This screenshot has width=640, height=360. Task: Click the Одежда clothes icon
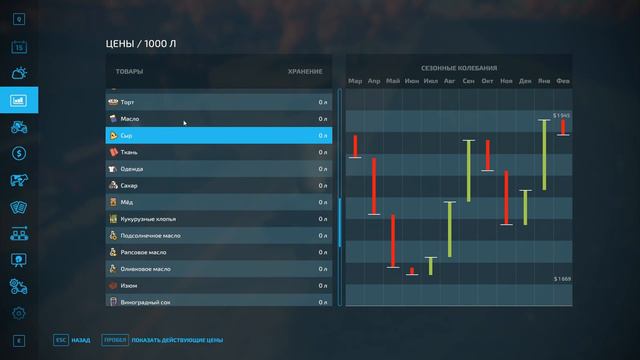[x=113, y=169]
